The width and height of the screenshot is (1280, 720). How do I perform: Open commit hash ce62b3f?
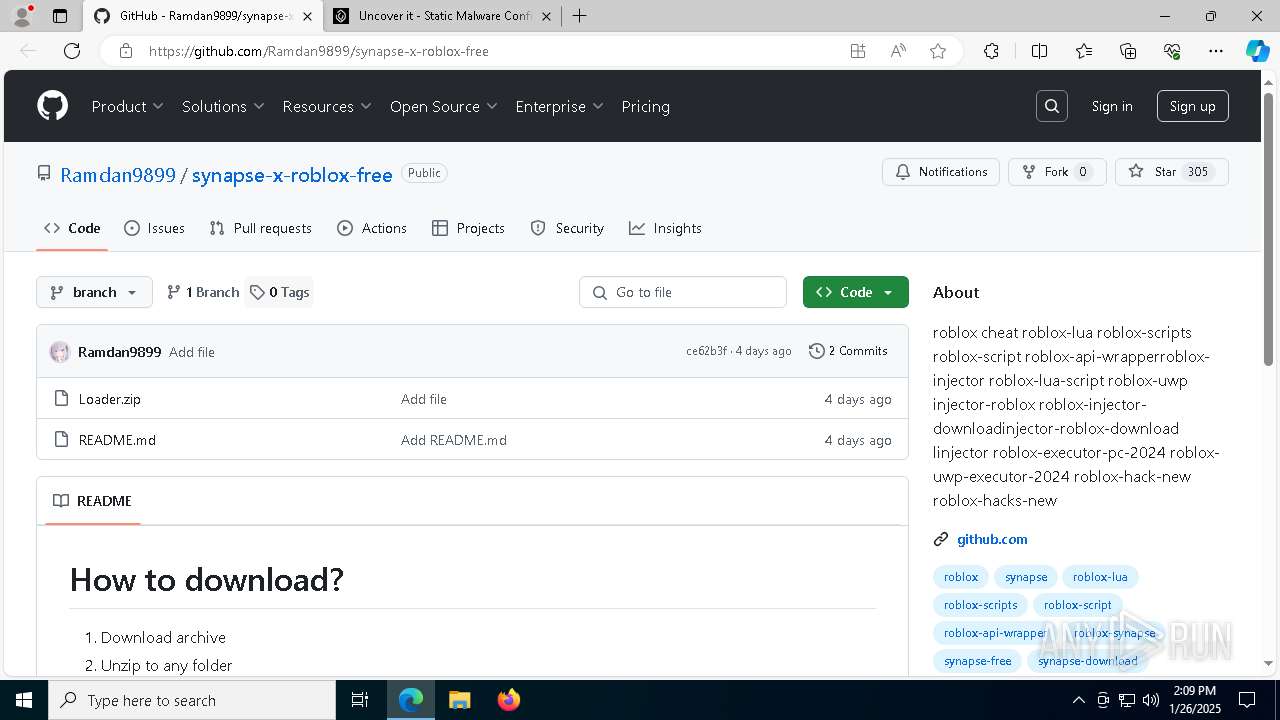(706, 351)
